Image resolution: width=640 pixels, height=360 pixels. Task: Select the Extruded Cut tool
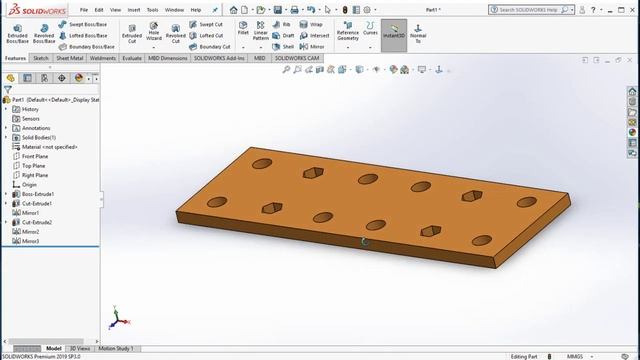pos(132,33)
